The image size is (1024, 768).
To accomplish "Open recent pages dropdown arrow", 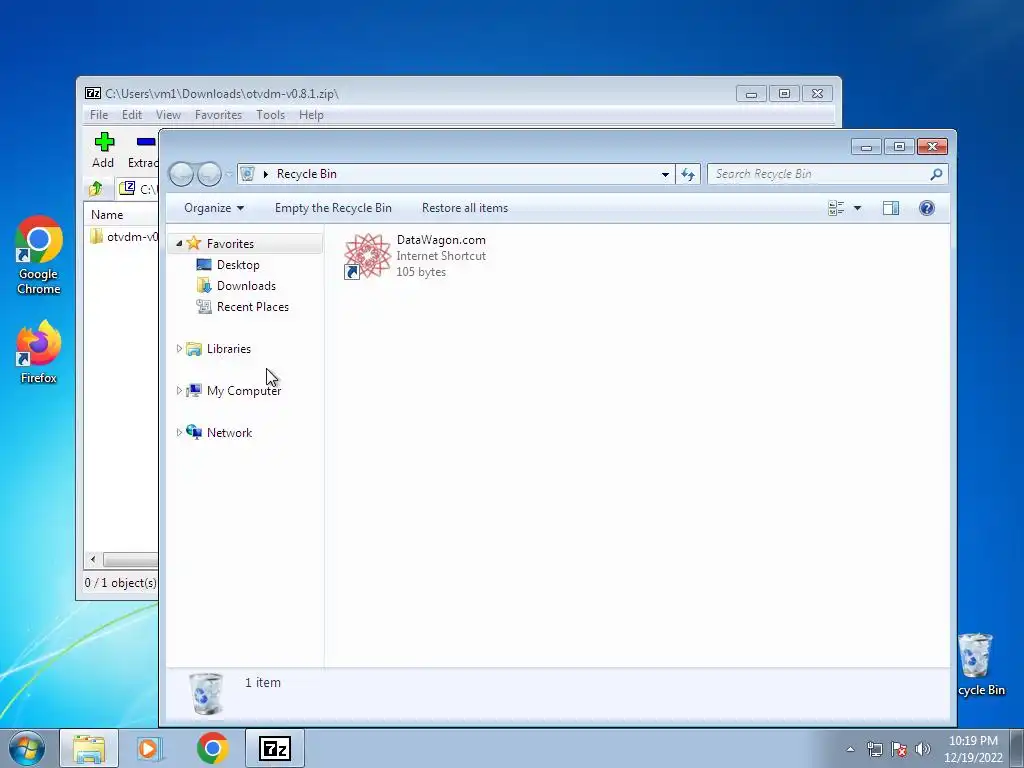I will point(229,174).
